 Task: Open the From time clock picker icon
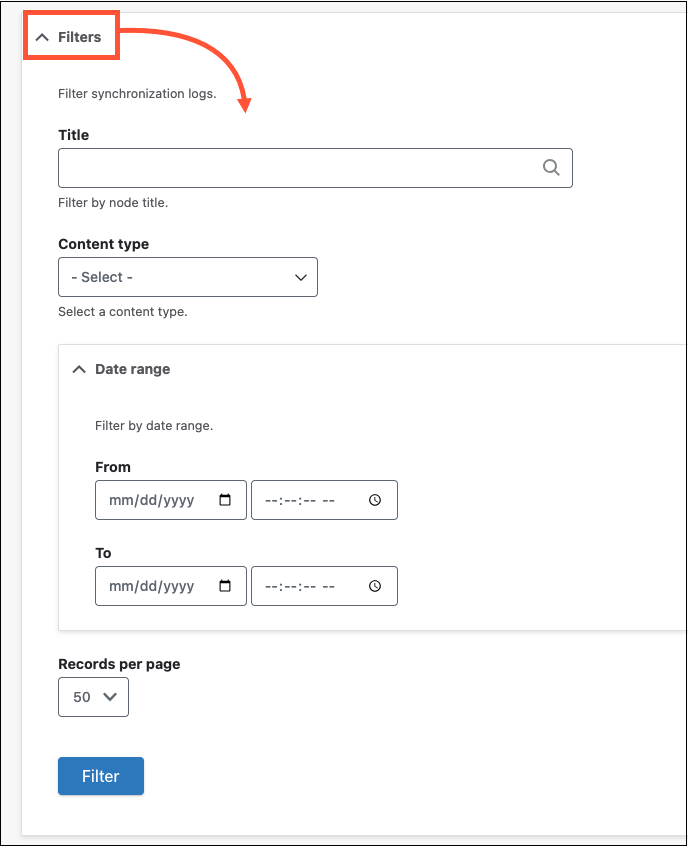click(375, 500)
